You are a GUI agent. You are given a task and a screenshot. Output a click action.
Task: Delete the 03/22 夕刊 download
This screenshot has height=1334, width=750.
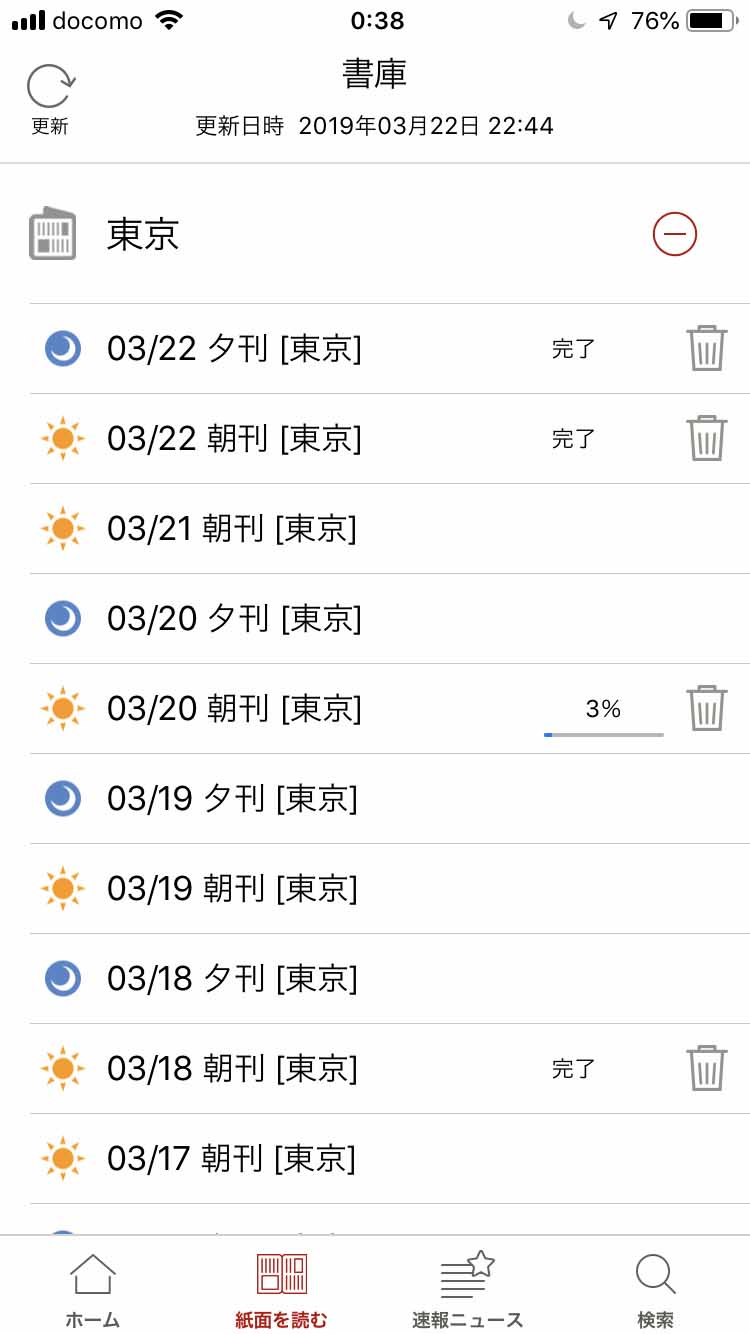[x=706, y=349]
